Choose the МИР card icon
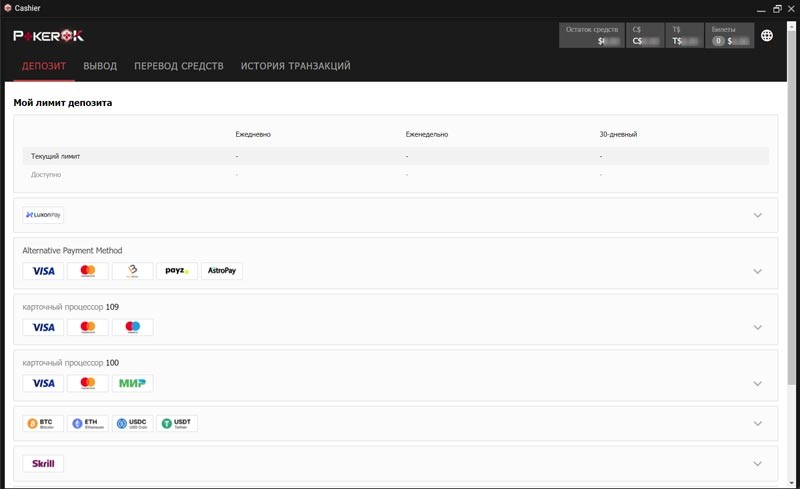This screenshot has width=800, height=489. (x=132, y=383)
